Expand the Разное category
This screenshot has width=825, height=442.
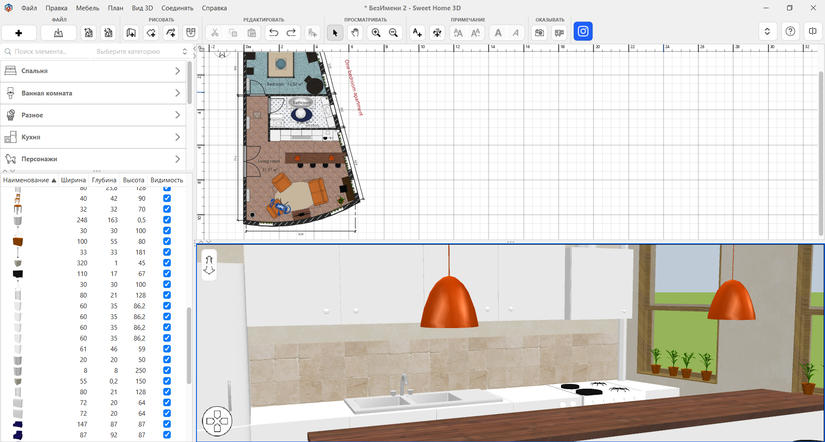tap(93, 115)
